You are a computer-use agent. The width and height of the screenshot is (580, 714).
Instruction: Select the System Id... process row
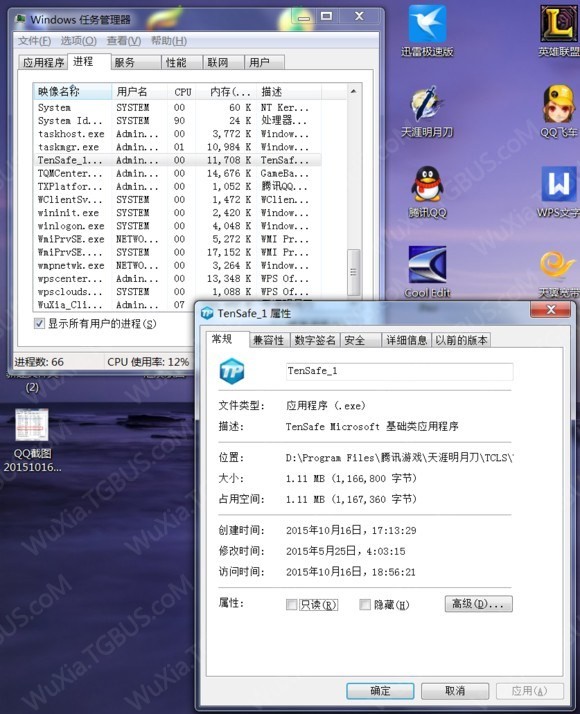coord(178,121)
